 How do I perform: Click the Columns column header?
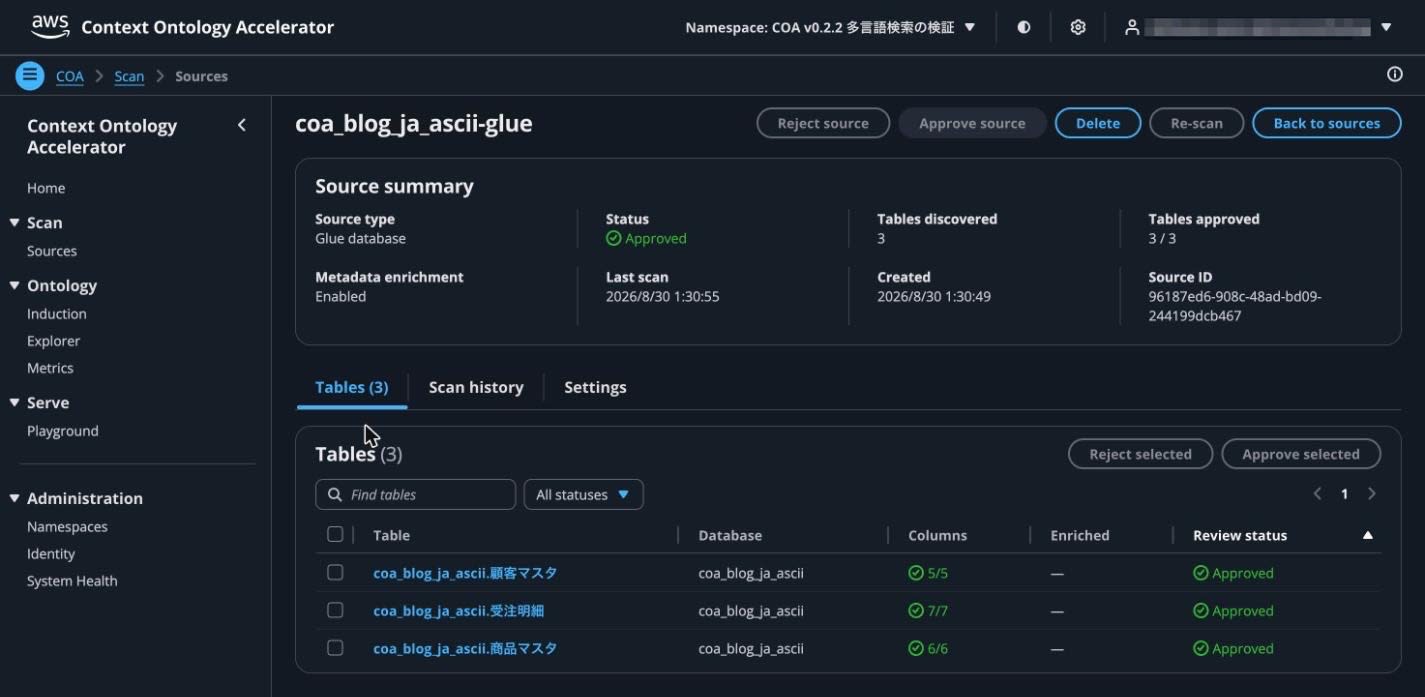point(938,535)
